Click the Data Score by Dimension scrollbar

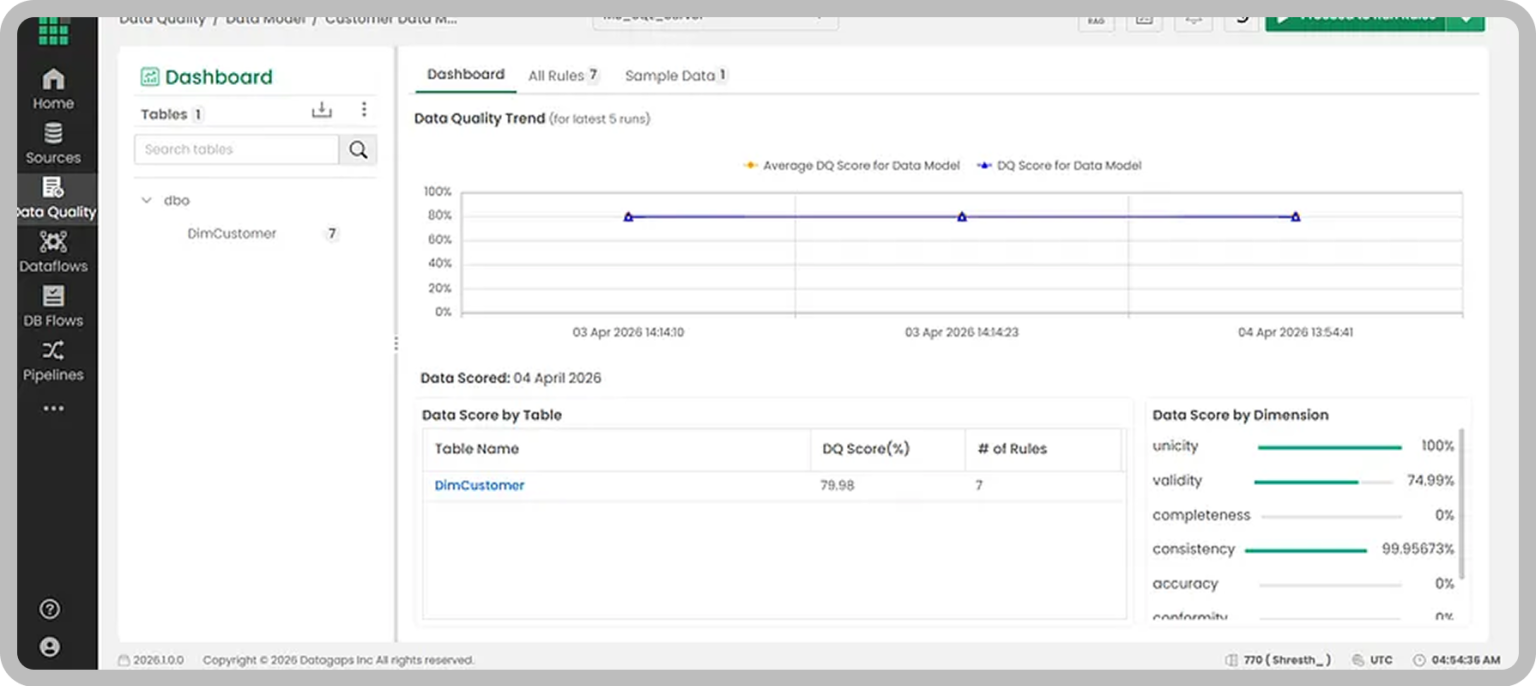pos(1462,503)
